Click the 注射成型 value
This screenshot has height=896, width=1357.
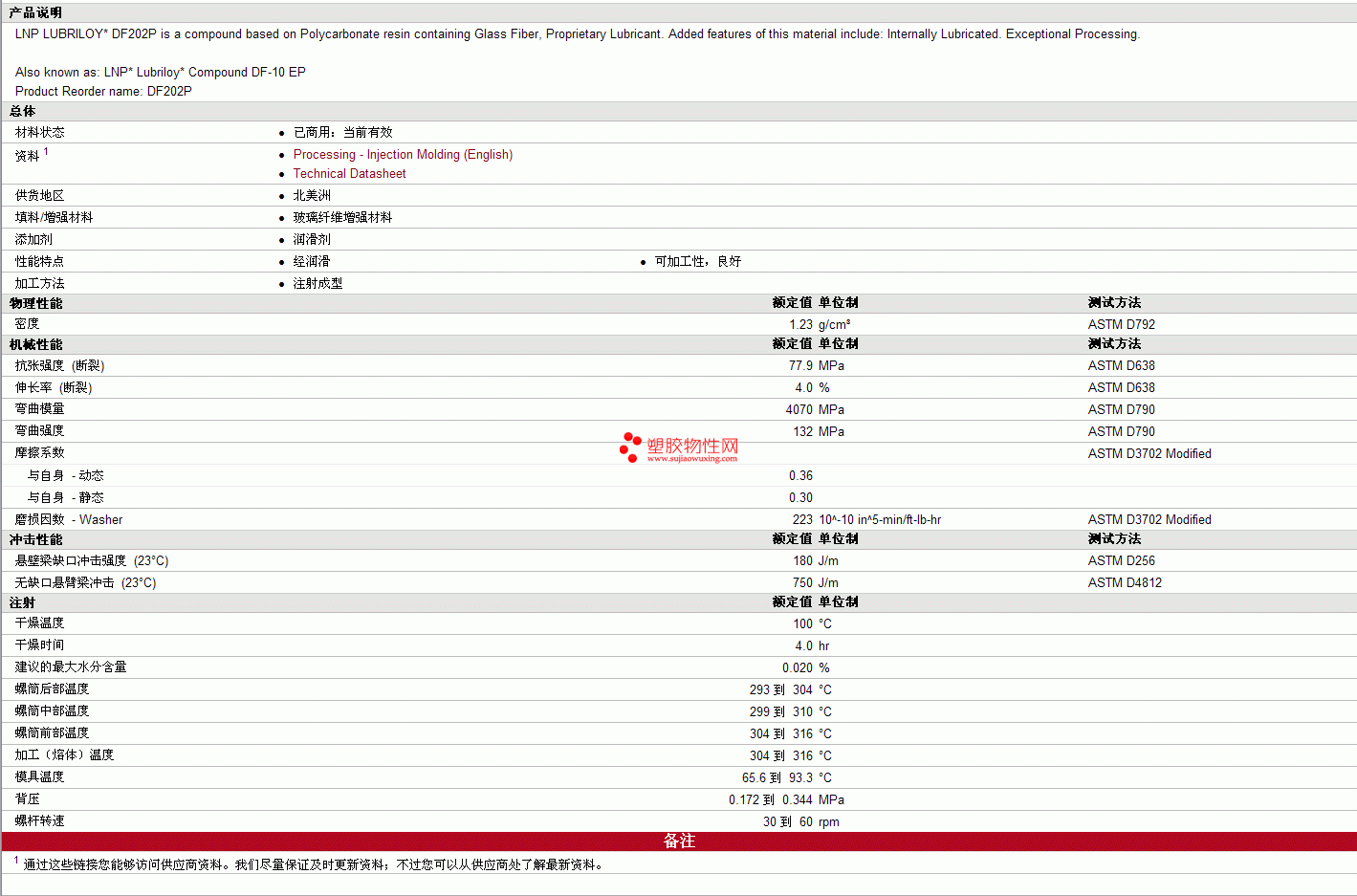click(317, 284)
